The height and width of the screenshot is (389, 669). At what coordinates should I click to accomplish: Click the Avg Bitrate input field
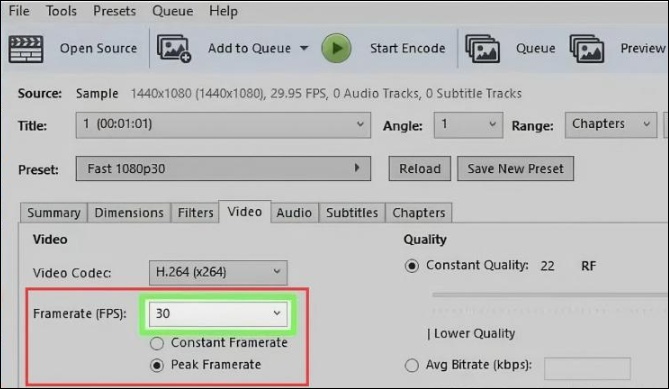pyautogui.click(x=587, y=368)
